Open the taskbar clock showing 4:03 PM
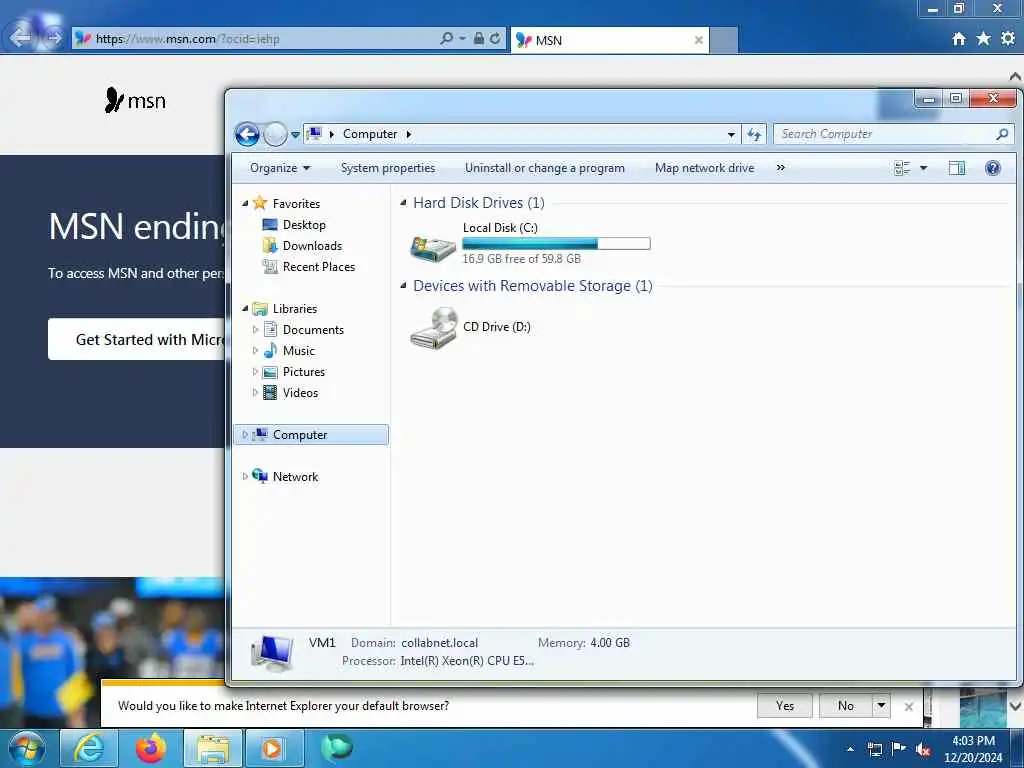This screenshot has height=768, width=1024. point(973,749)
